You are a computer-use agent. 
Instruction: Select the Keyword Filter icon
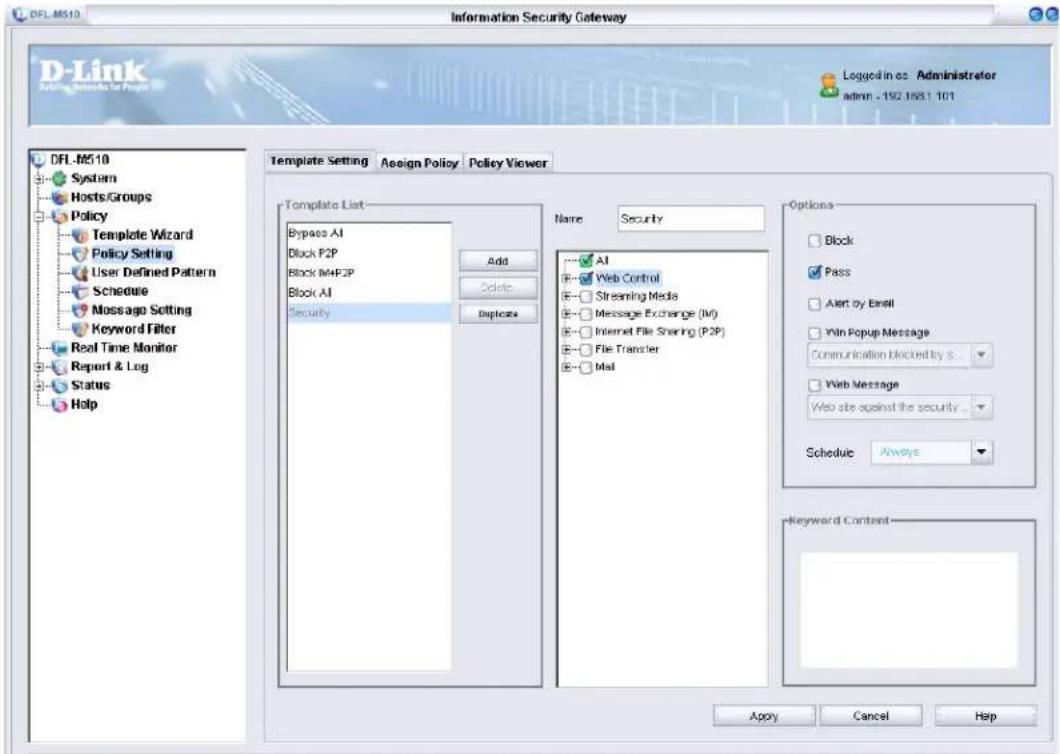80,329
